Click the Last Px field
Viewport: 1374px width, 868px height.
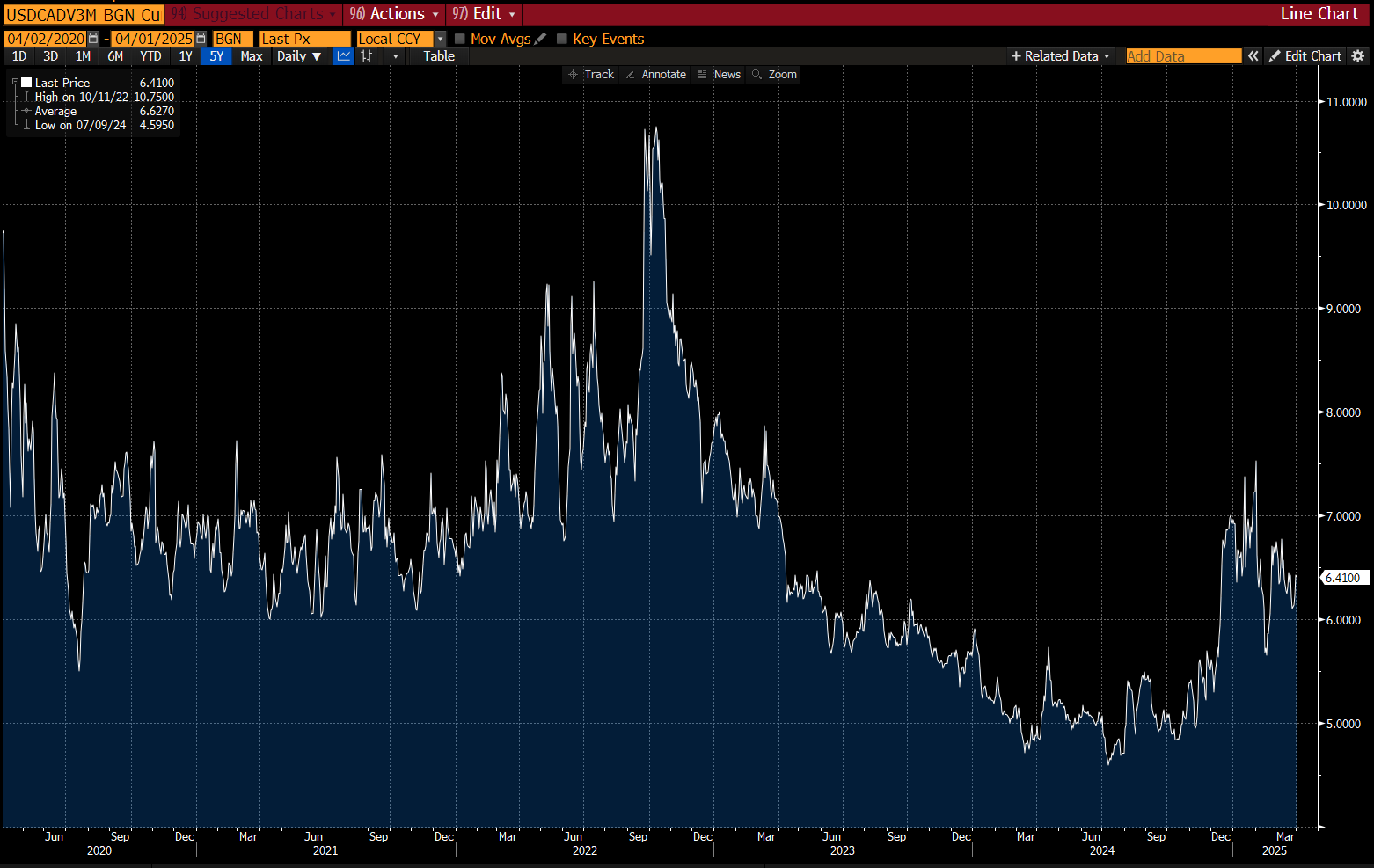[304, 39]
